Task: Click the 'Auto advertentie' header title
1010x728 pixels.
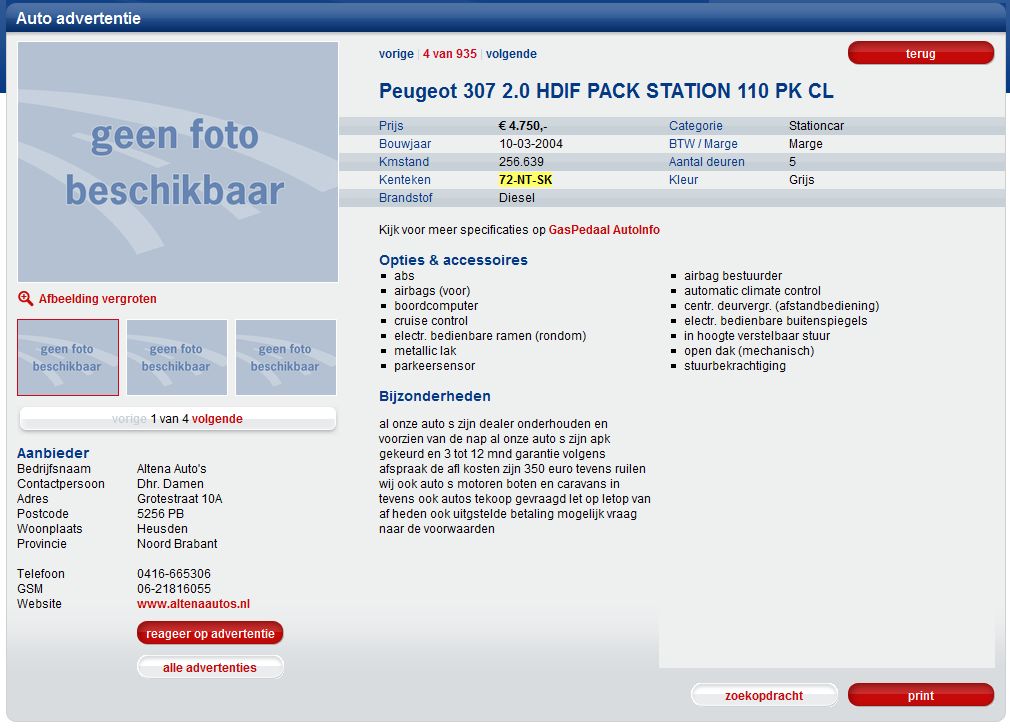Action: coord(79,18)
